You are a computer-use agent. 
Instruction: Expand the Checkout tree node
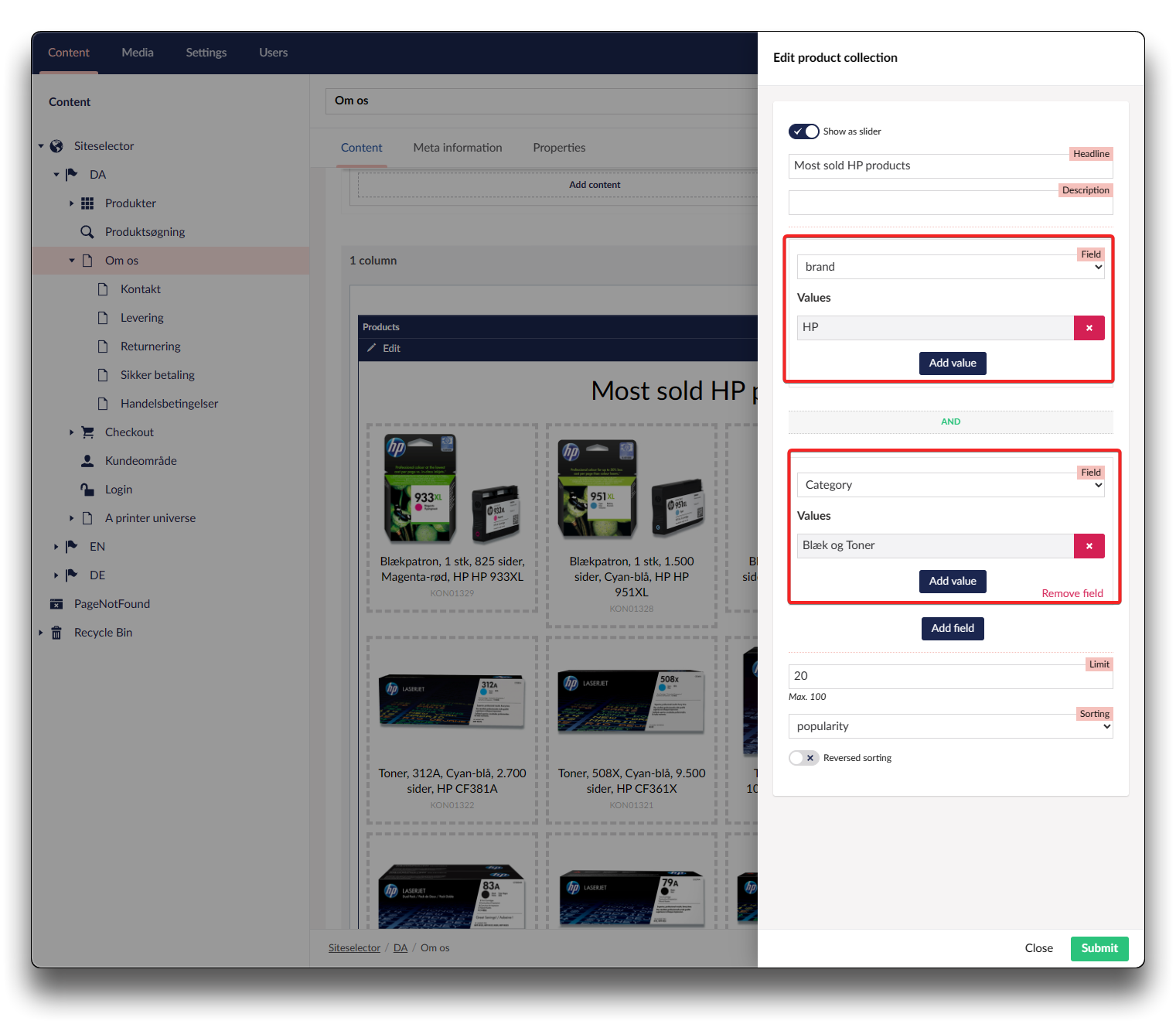pos(71,432)
